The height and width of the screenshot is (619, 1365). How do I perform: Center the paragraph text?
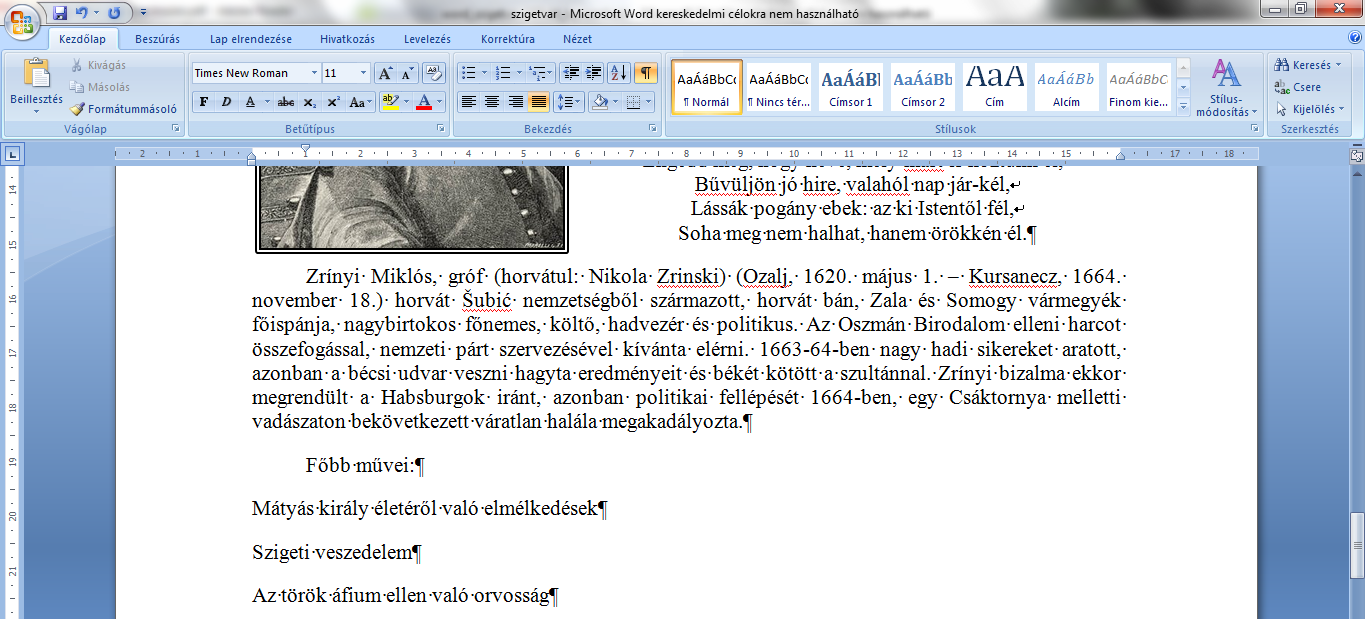point(492,102)
